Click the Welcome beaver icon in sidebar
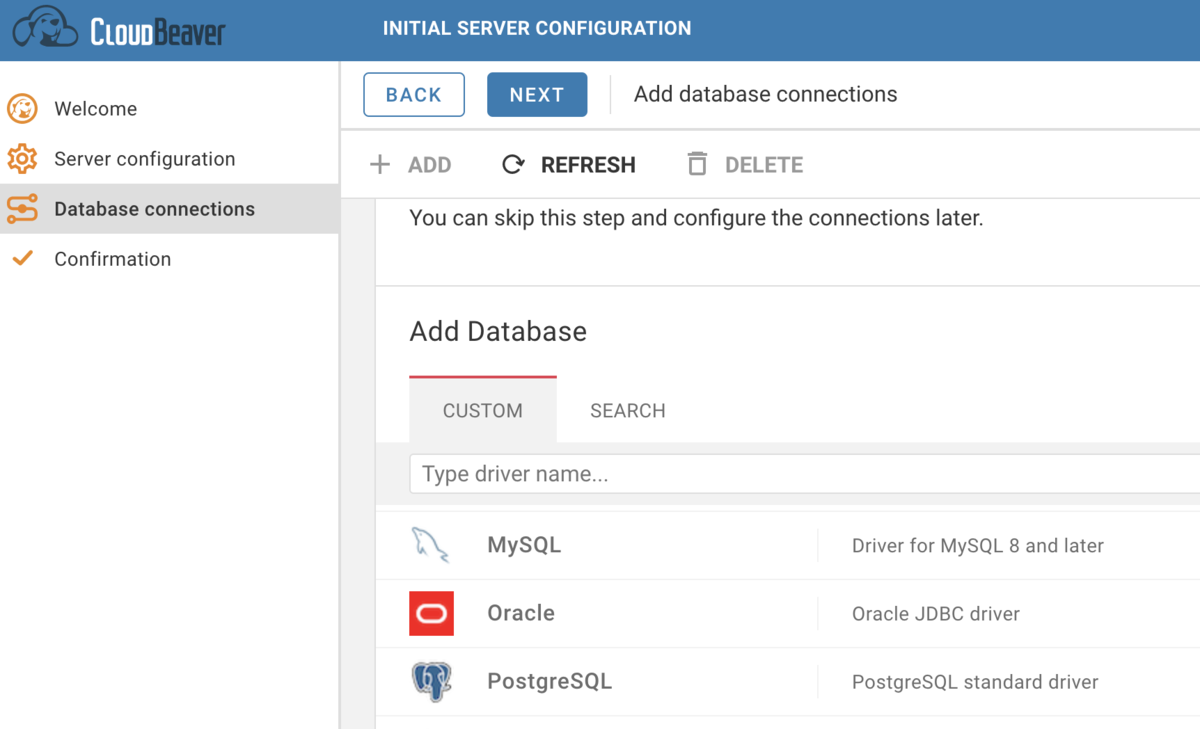Screen dimensions: 1200x729 [x=22, y=109]
